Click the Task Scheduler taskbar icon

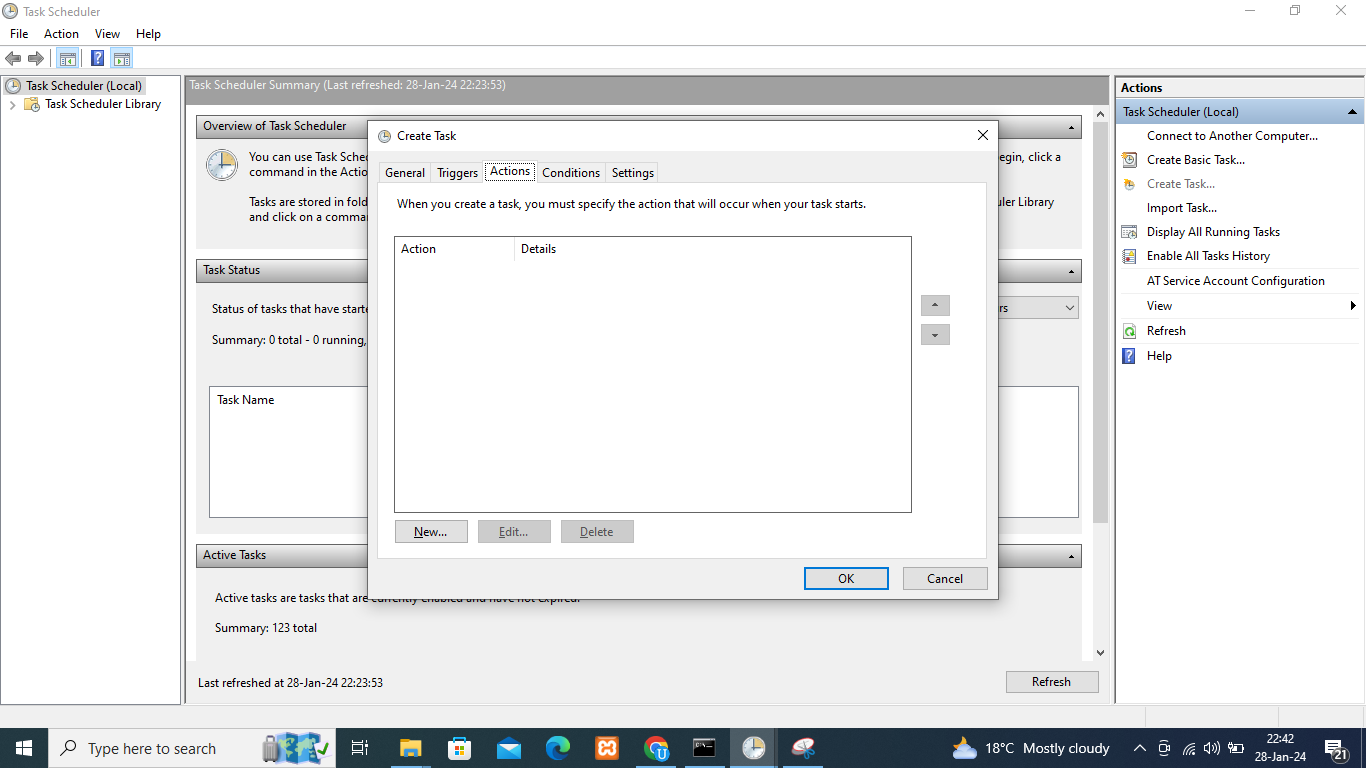tap(754, 748)
